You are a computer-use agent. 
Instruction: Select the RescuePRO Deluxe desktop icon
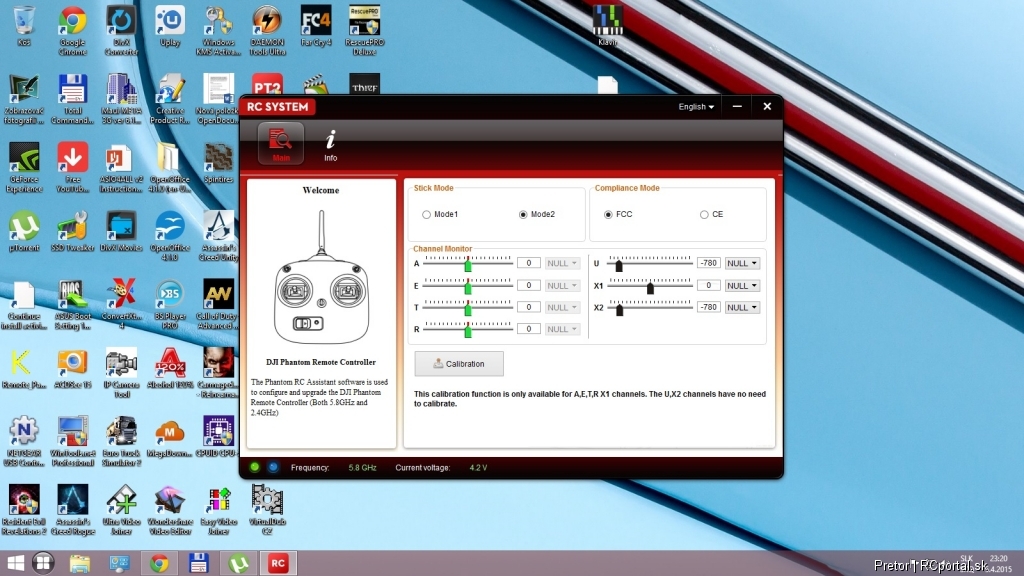(x=364, y=31)
